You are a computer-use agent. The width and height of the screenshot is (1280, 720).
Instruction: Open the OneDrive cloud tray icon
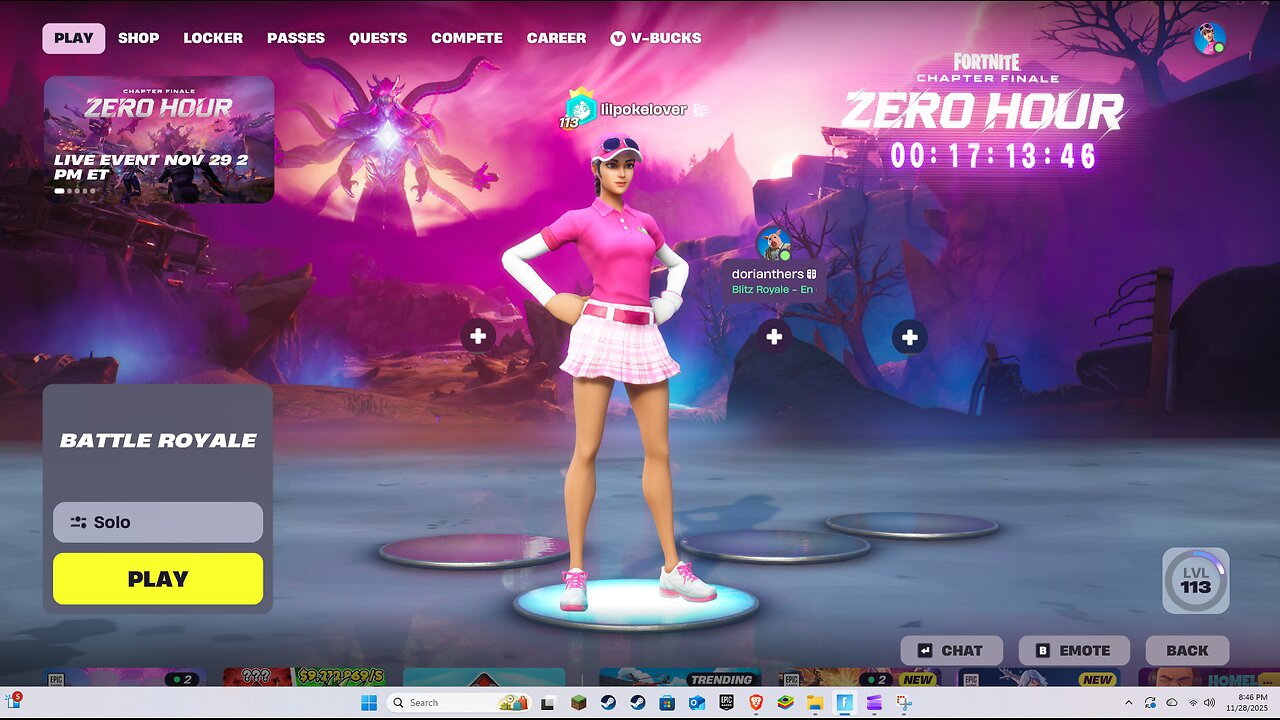pos(1171,702)
